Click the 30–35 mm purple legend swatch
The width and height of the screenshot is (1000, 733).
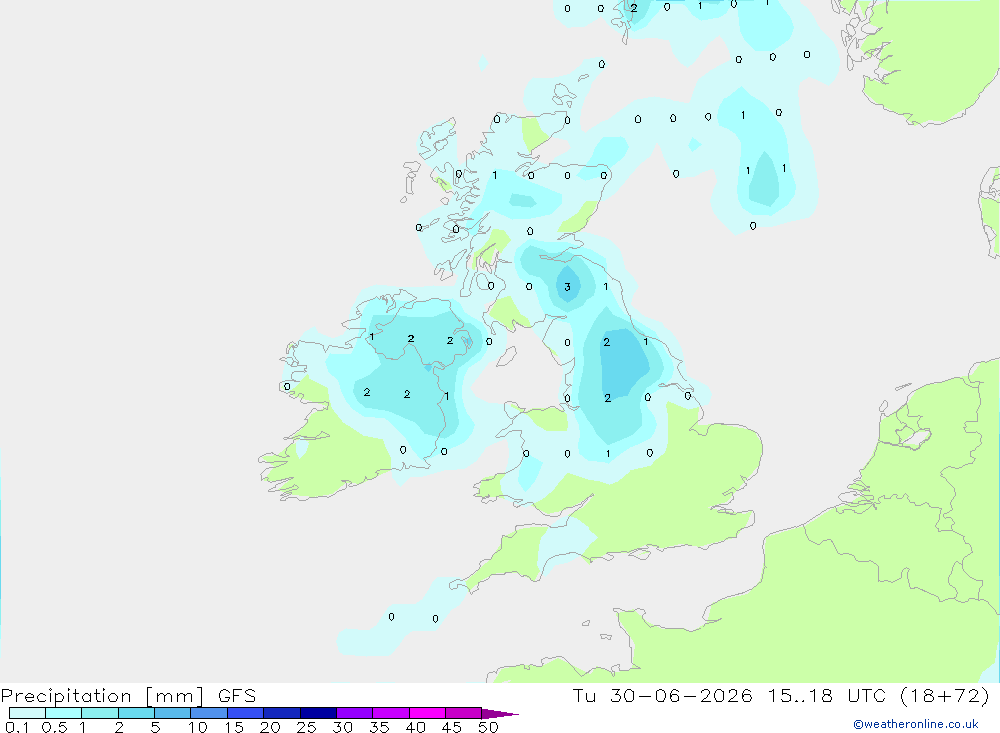coord(354,713)
